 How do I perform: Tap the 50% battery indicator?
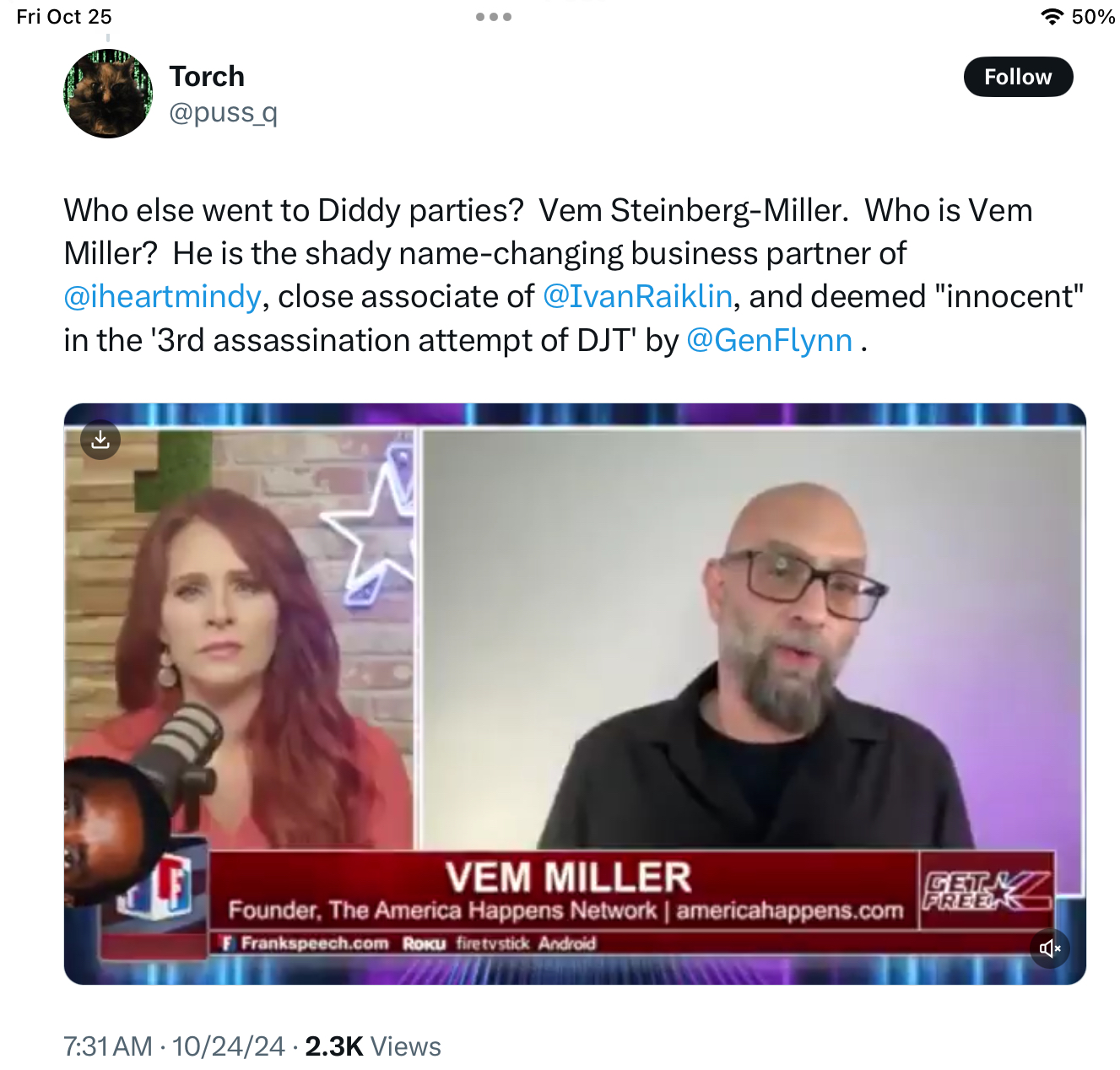[x=1093, y=17]
